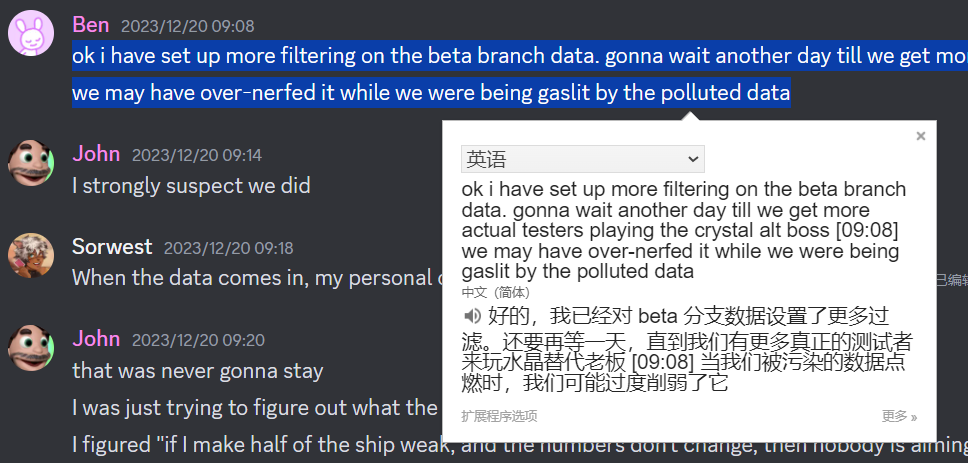Click the 2023/12/20 09:18 timestamp
Image resolution: width=968 pixels, height=463 pixels.
228,248
